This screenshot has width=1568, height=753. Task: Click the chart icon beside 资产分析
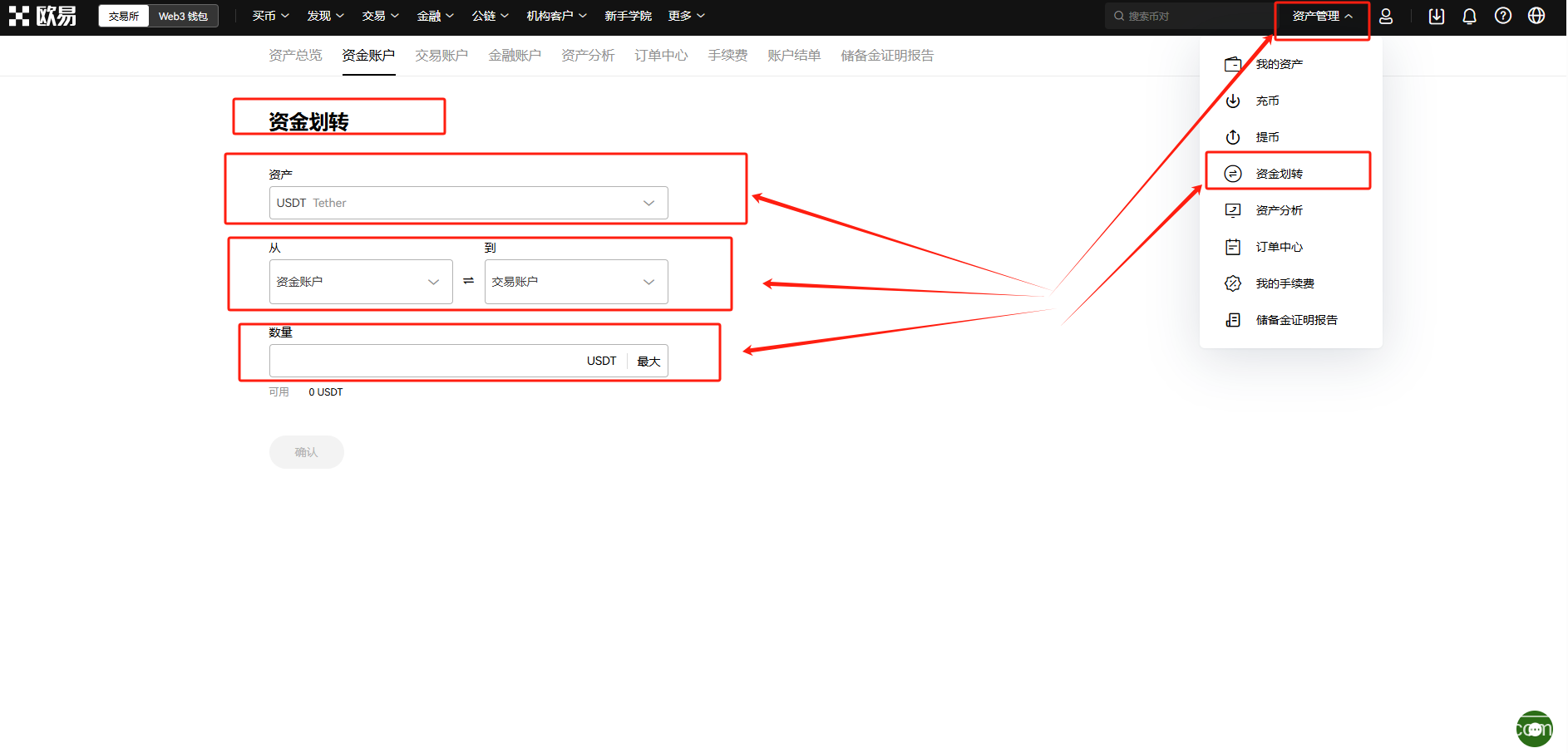point(1233,210)
